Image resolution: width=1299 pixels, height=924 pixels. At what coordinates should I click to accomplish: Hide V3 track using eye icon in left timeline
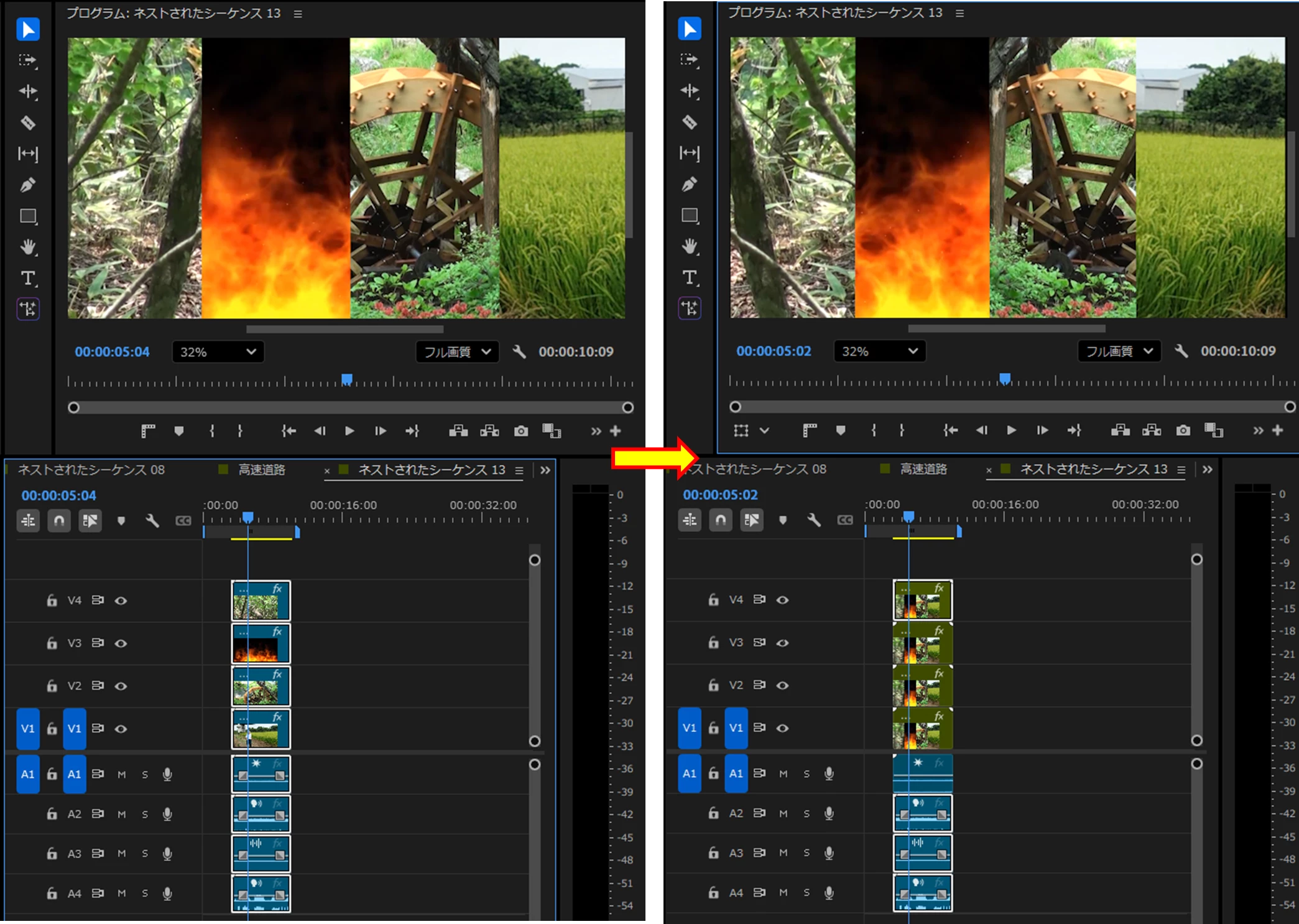[x=121, y=643]
